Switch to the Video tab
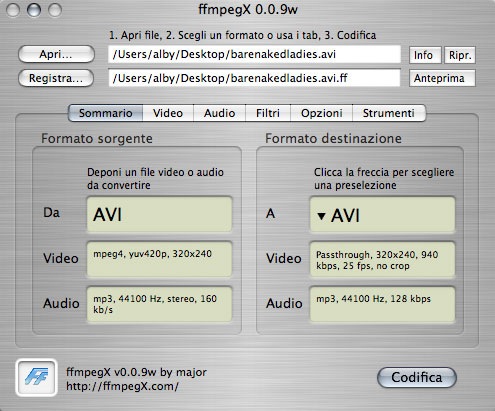This screenshot has height=411, width=495. click(168, 113)
